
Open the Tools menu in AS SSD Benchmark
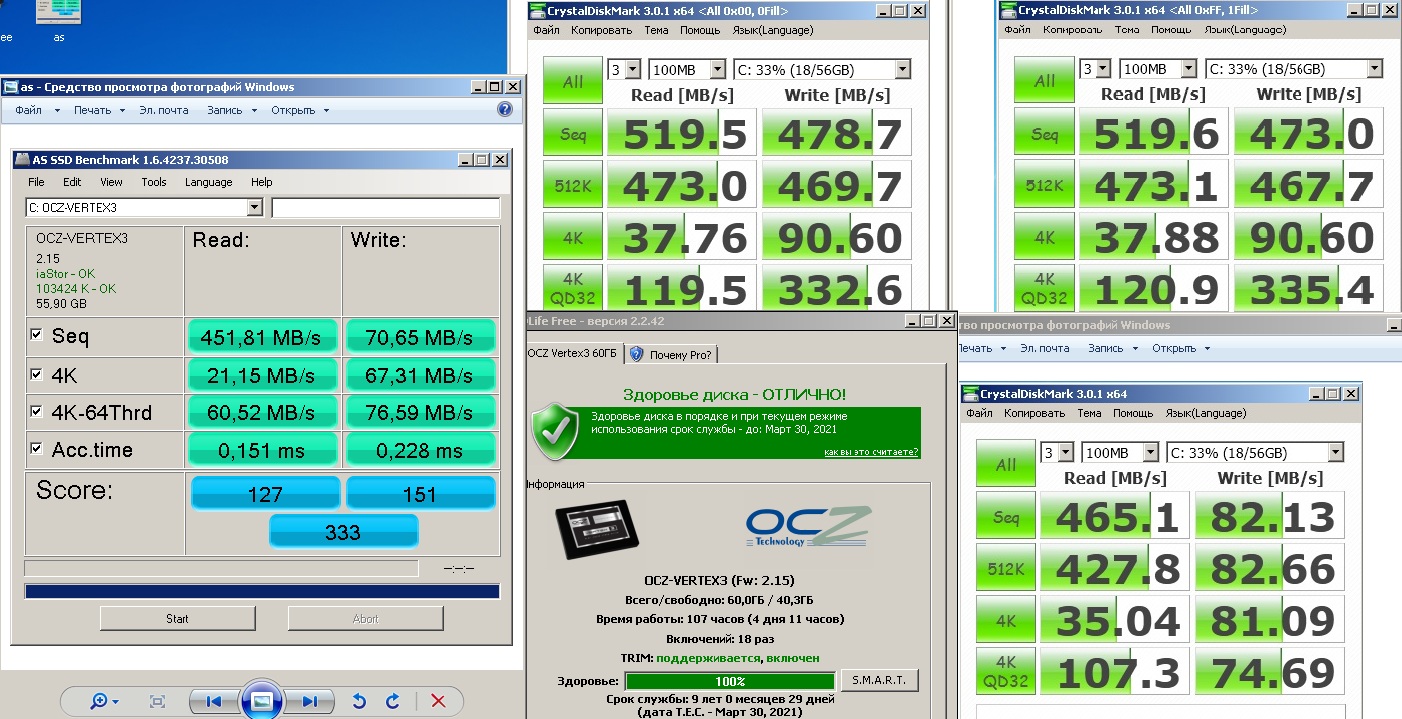click(154, 182)
